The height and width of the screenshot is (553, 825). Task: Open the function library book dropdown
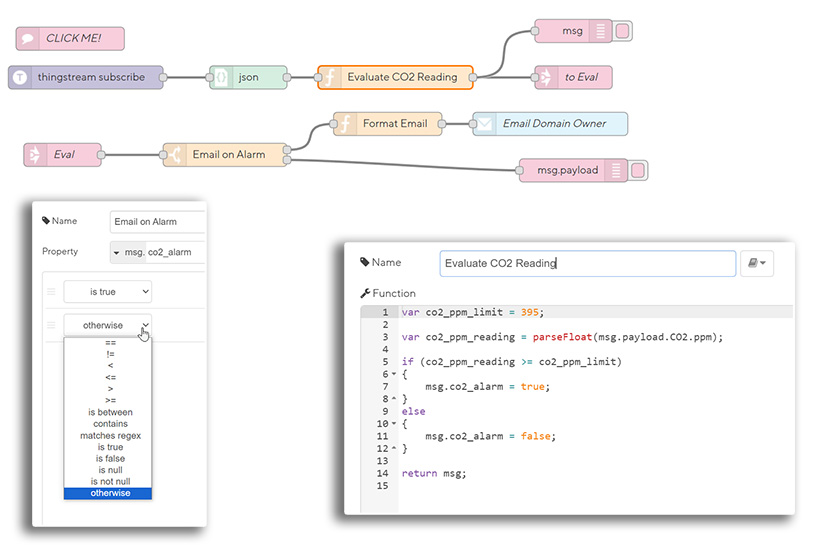(x=756, y=263)
